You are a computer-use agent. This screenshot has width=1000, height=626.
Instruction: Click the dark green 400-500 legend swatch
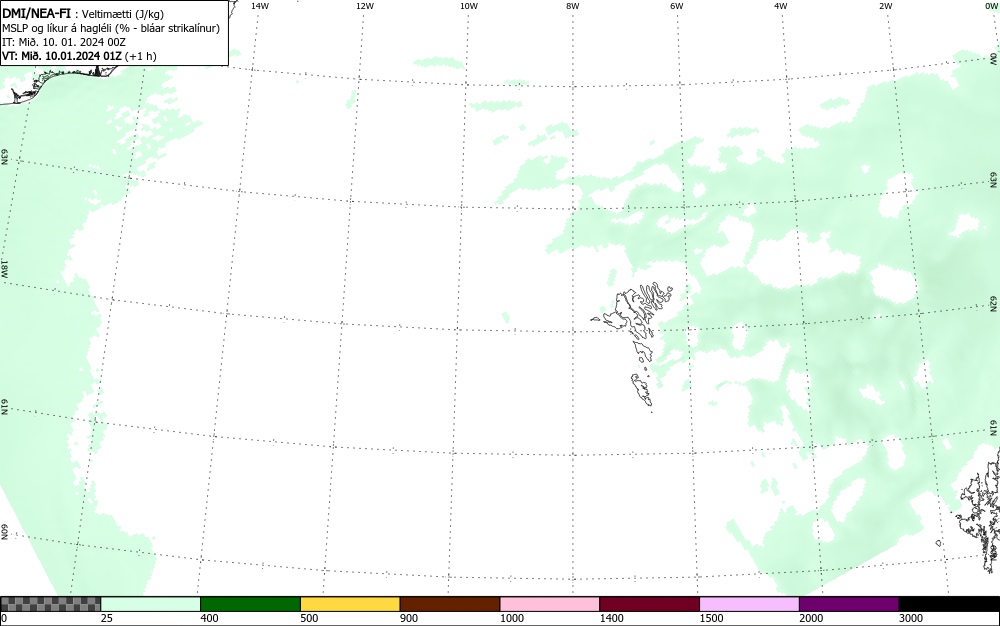click(250, 604)
